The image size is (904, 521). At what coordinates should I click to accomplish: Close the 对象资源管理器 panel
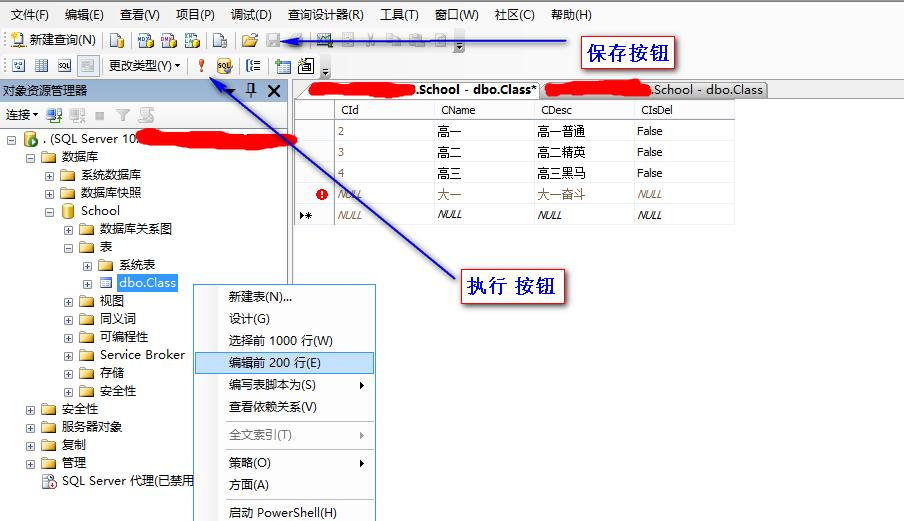click(274, 90)
